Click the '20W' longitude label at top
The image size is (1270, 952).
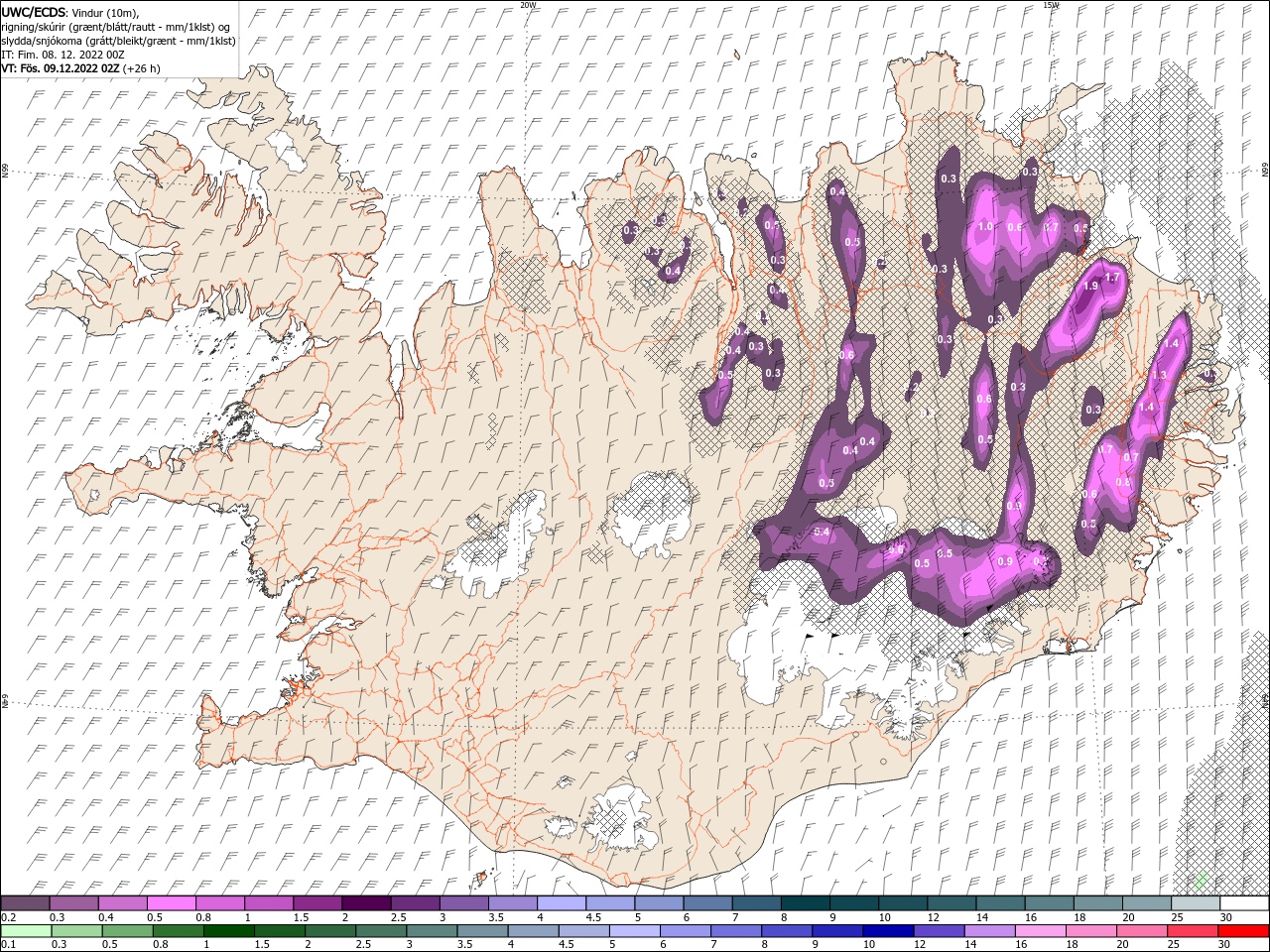click(x=528, y=5)
